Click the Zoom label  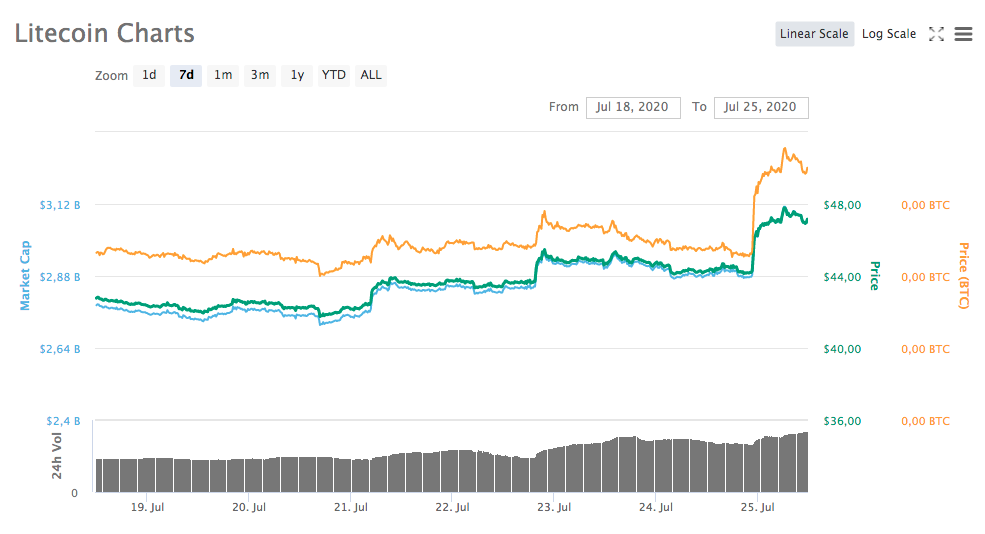(x=111, y=76)
